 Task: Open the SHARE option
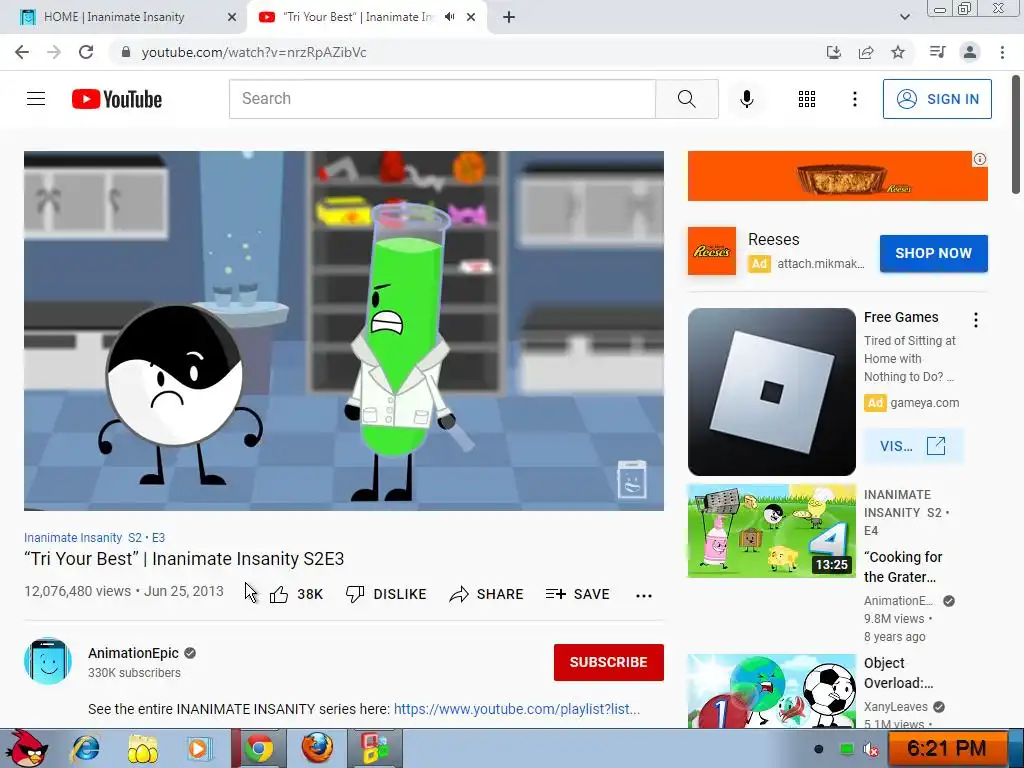487,594
